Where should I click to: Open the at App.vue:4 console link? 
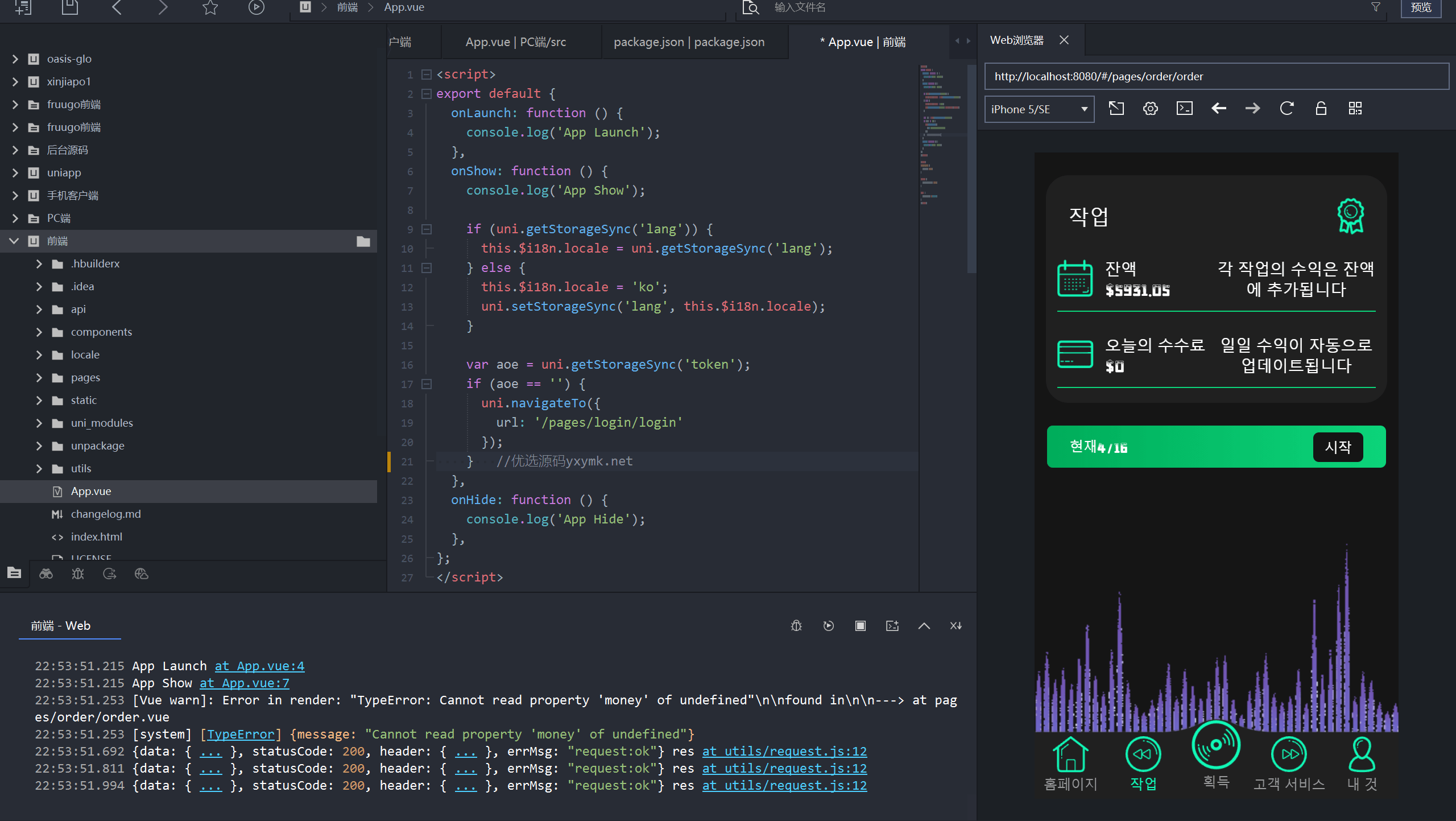click(x=259, y=666)
